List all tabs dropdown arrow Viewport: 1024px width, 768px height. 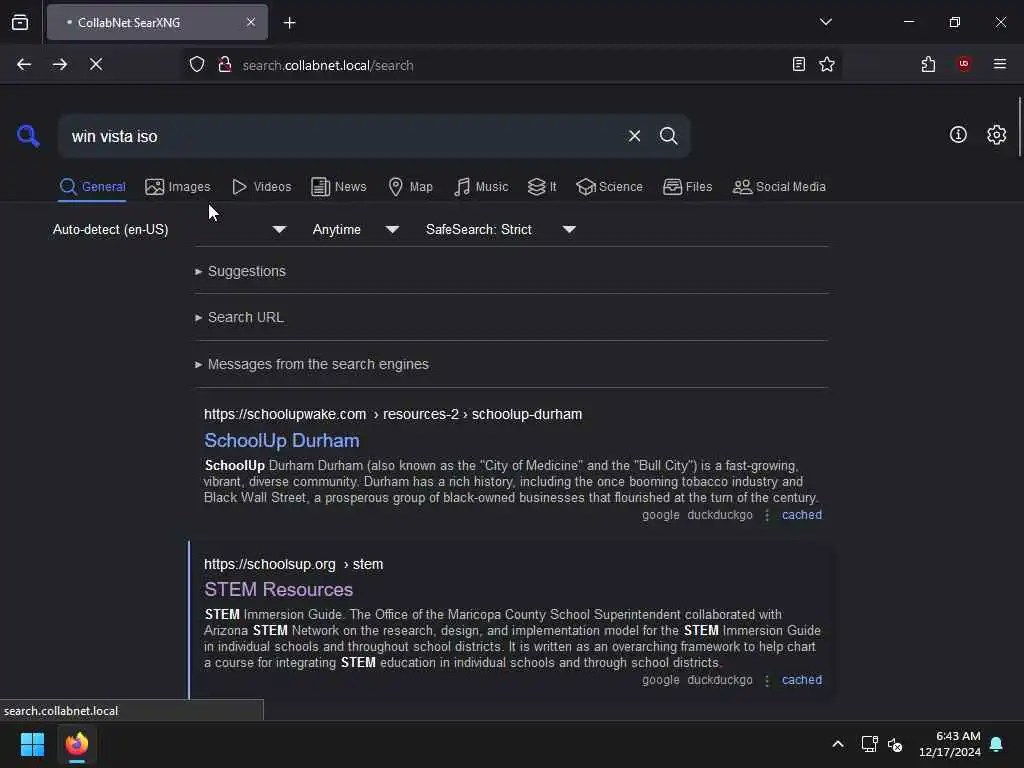(x=825, y=22)
